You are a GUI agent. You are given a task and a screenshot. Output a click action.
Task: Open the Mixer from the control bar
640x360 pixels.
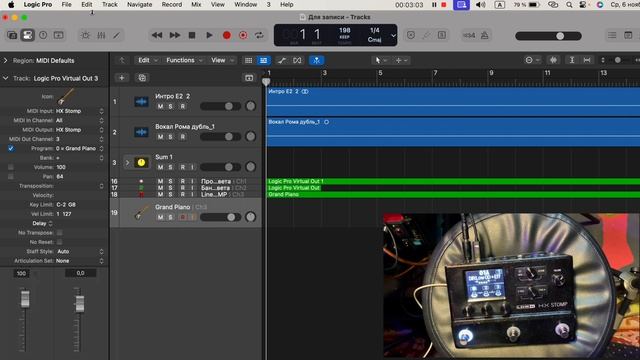[101, 36]
